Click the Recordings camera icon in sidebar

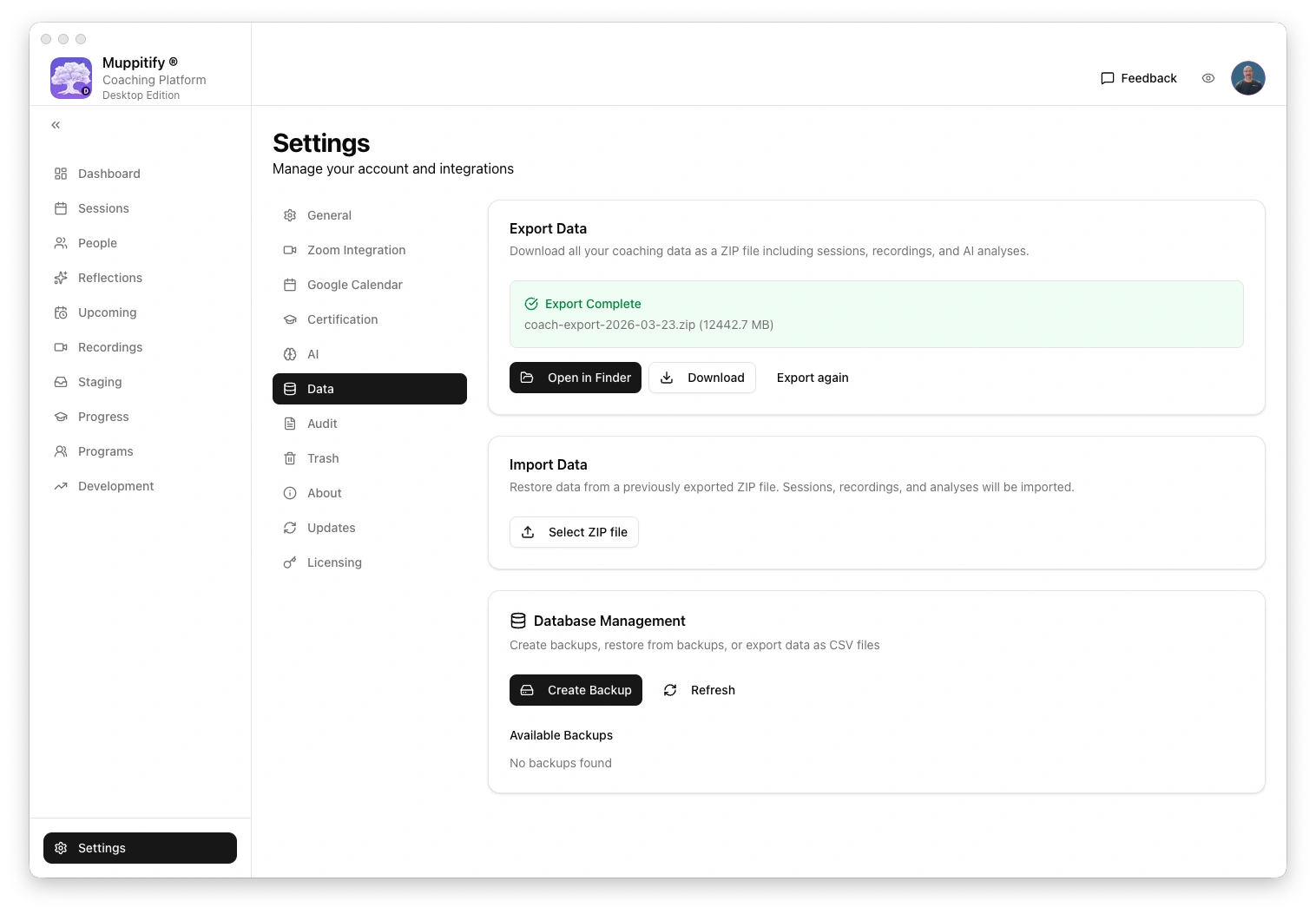61,347
